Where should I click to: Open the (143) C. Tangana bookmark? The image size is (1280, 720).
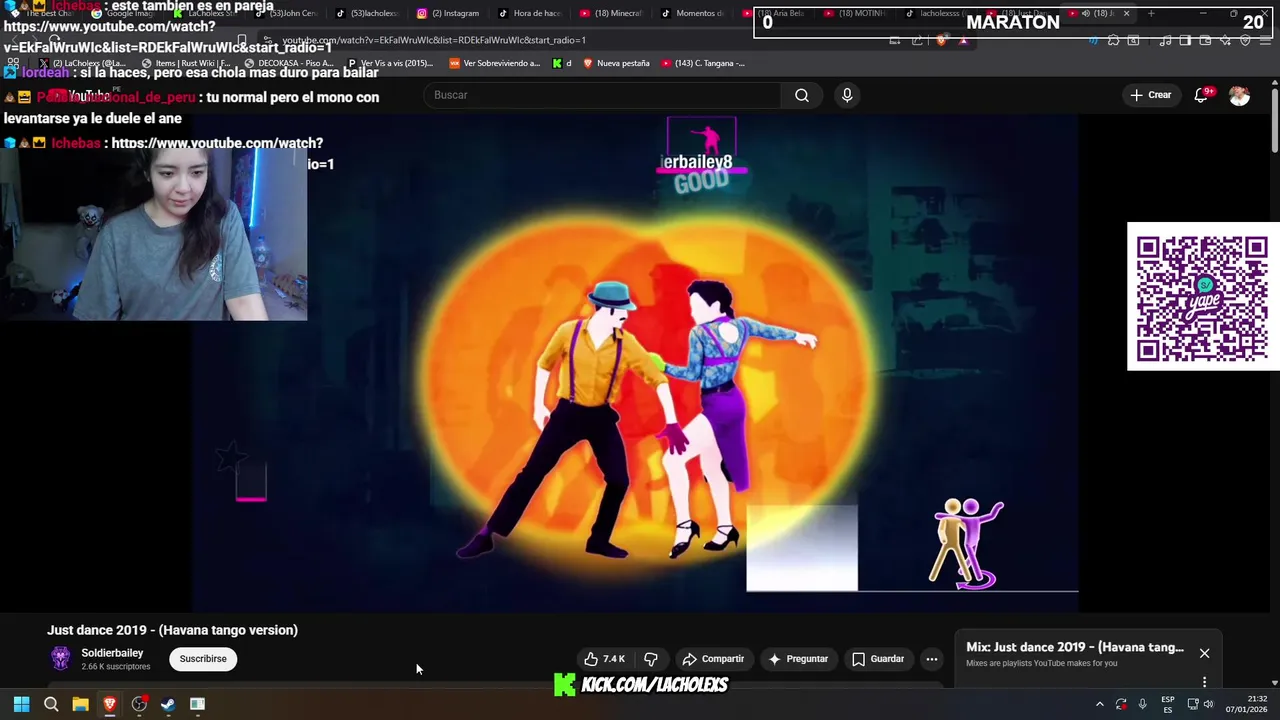click(x=703, y=63)
